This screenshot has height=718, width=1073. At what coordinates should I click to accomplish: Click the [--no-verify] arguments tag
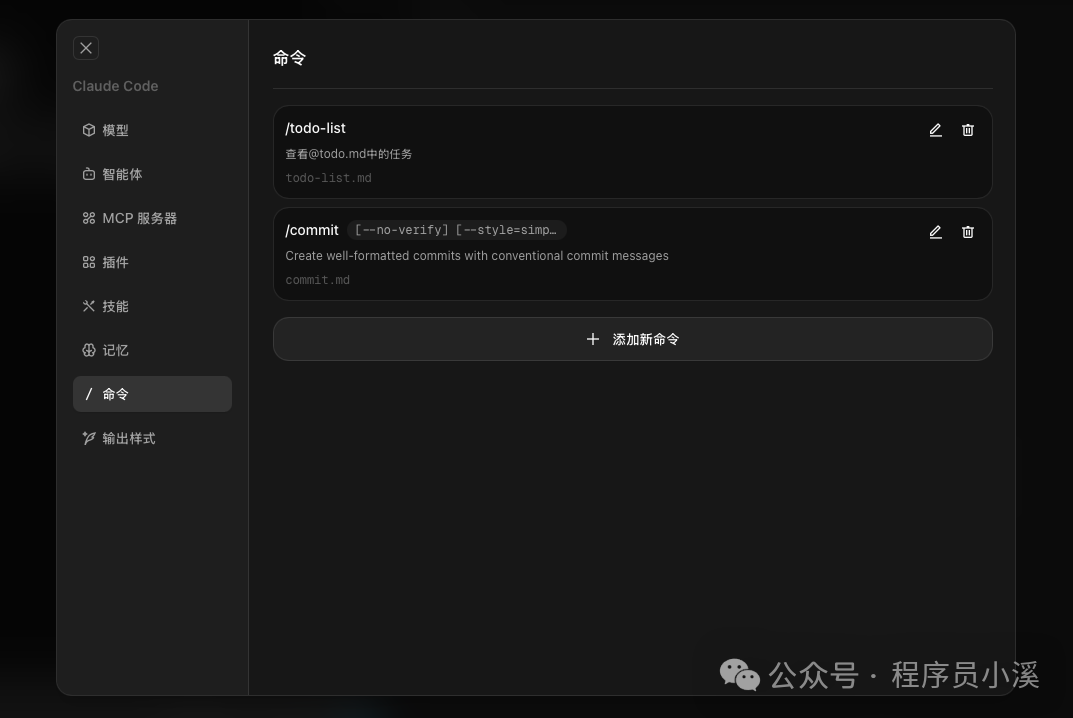pyautogui.click(x=457, y=230)
